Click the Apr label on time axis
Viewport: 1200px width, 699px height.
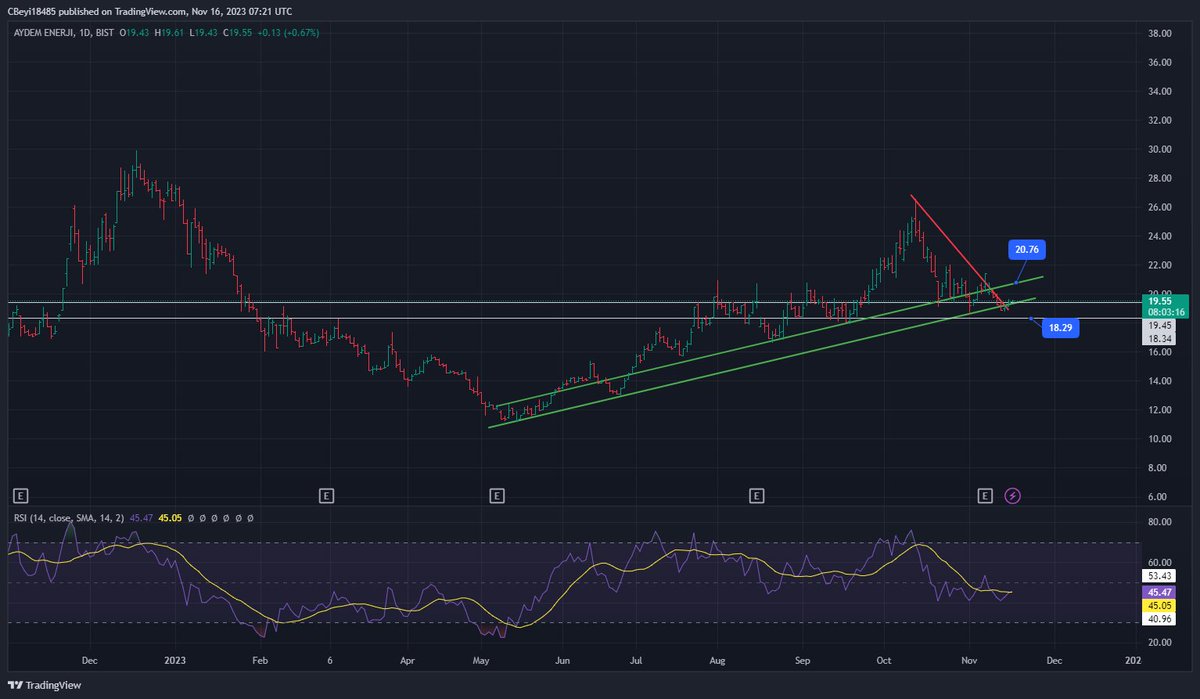(x=407, y=660)
